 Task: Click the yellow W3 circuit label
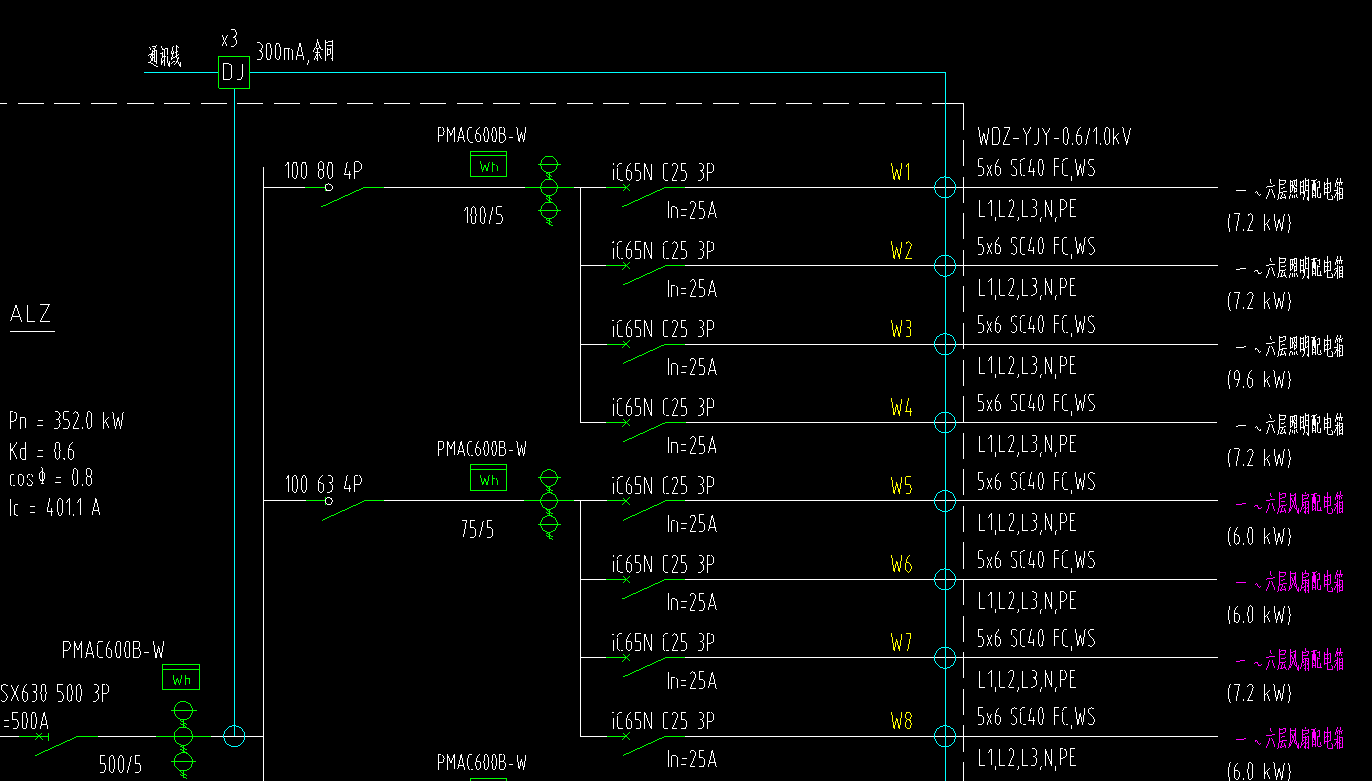click(x=901, y=329)
